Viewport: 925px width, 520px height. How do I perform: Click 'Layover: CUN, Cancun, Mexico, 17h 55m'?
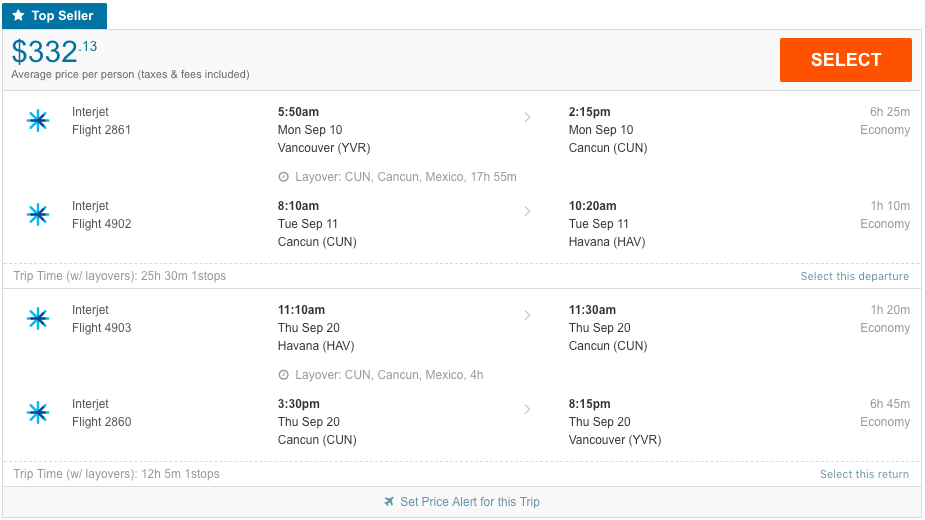[406, 176]
